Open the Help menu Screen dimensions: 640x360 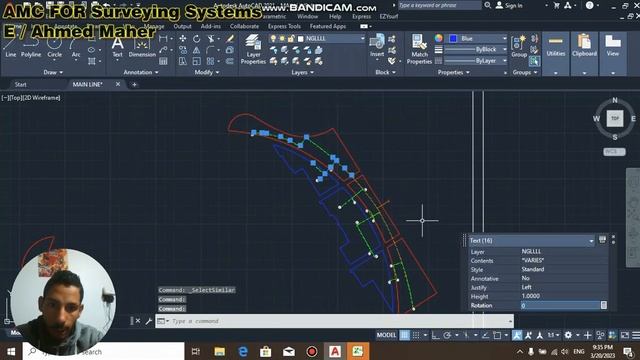(335, 16)
